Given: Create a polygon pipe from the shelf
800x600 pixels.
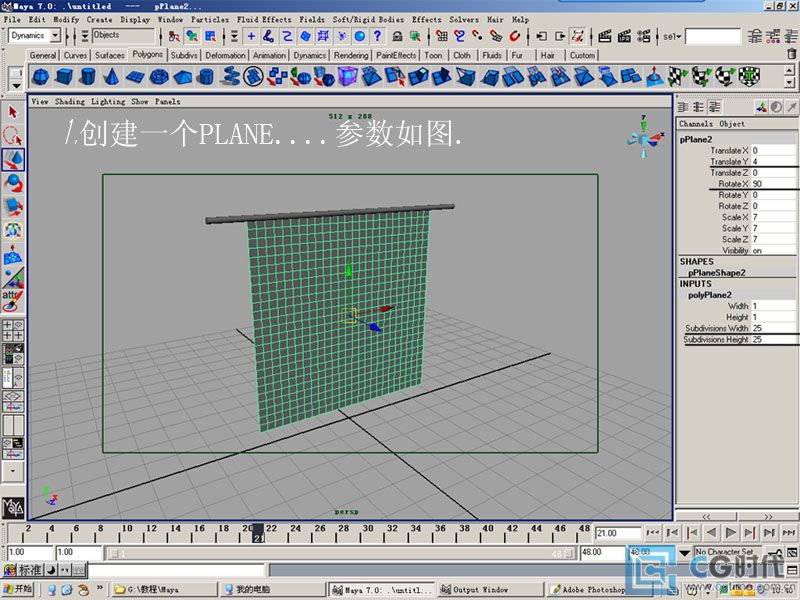Looking at the screenshot, I should click(x=206, y=77).
